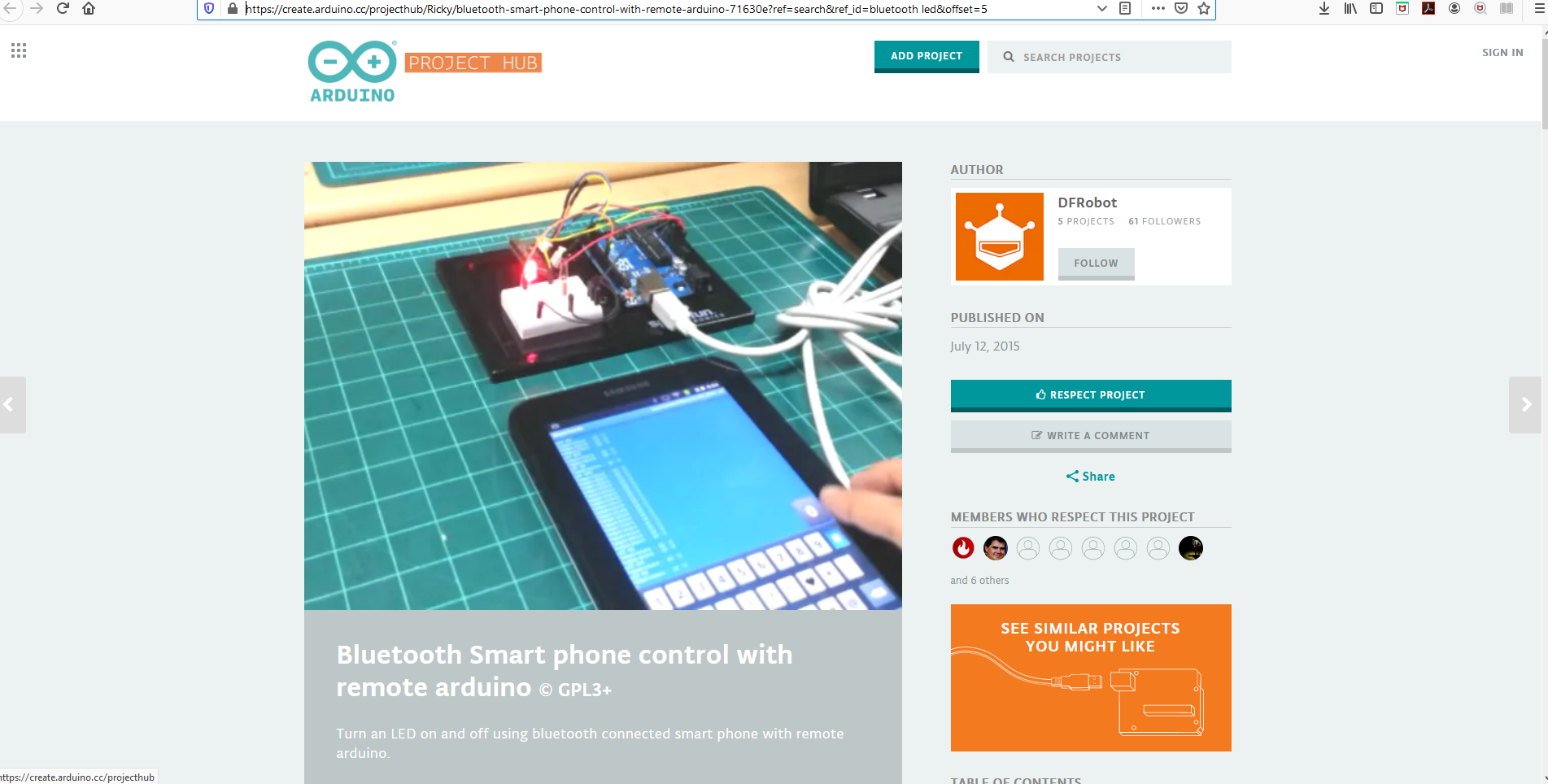
Task: Open the Arduino apps grid icon
Action: click(19, 50)
